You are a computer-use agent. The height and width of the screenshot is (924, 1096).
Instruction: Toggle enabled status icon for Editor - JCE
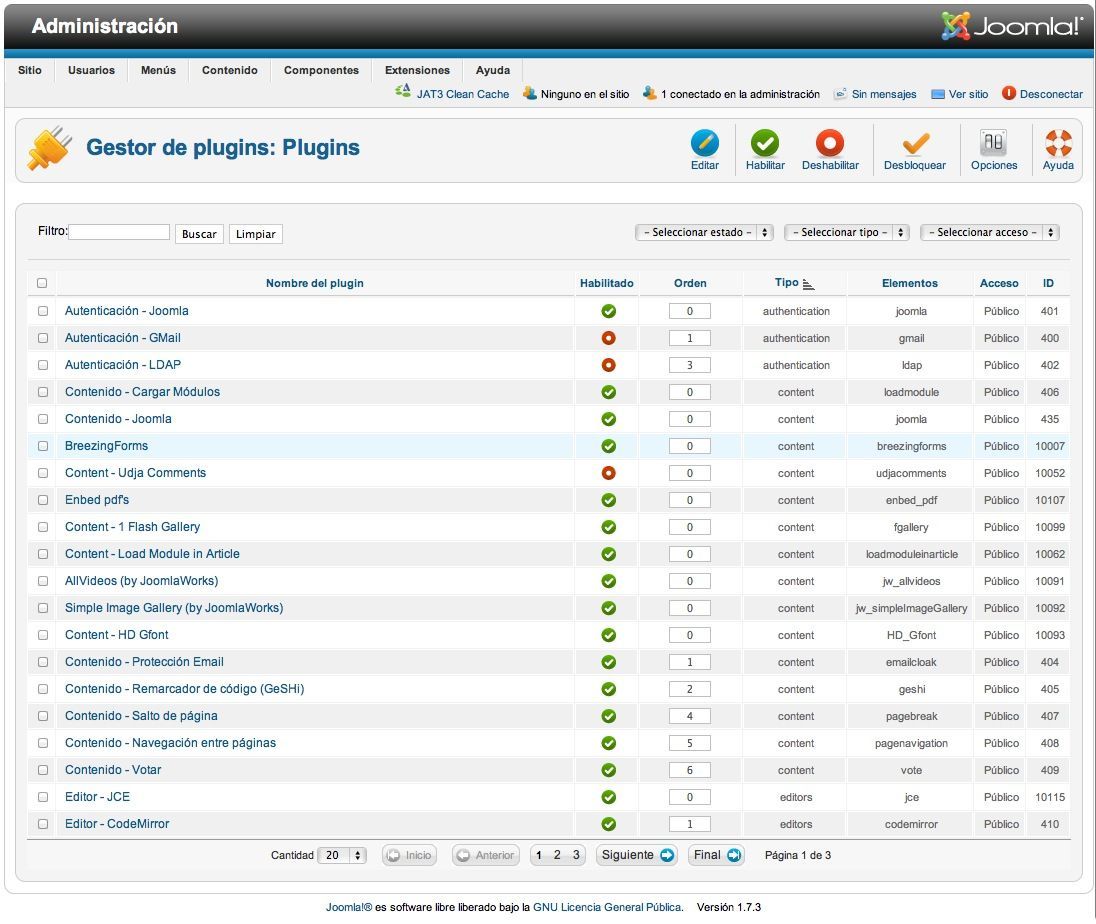point(608,797)
